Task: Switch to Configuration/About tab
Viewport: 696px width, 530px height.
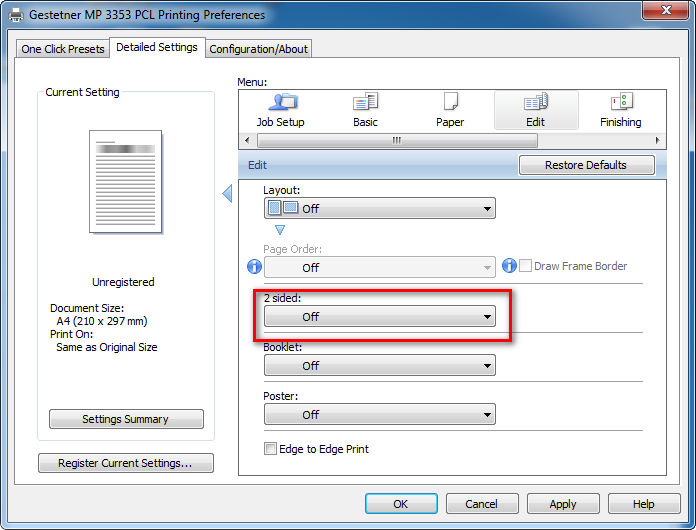Action: (258, 49)
